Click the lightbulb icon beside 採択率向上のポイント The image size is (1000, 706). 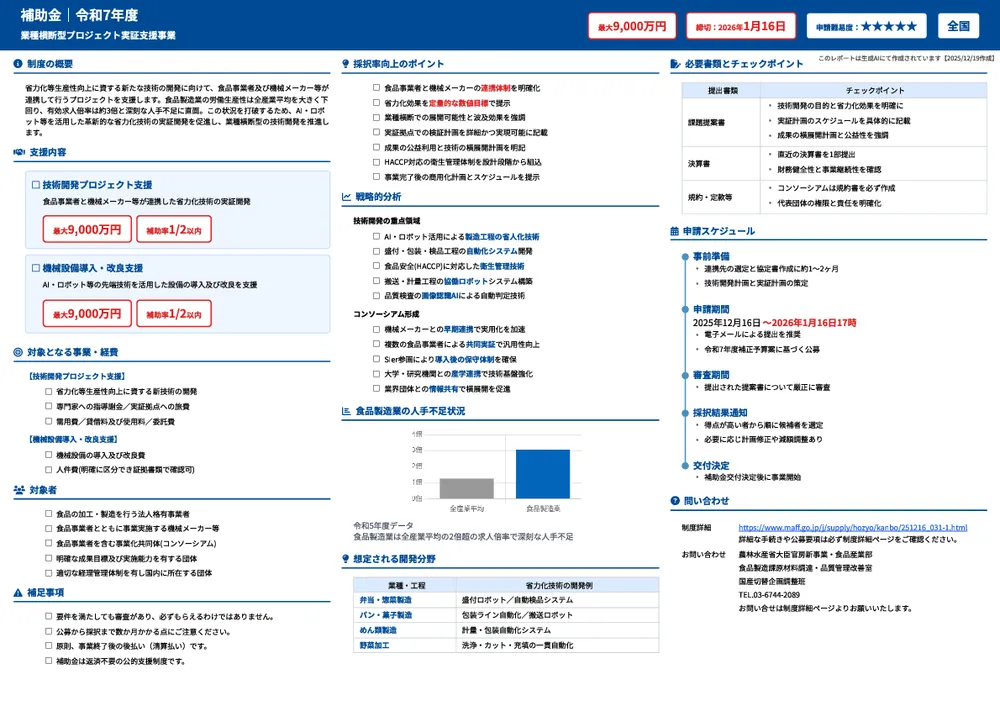(346, 64)
